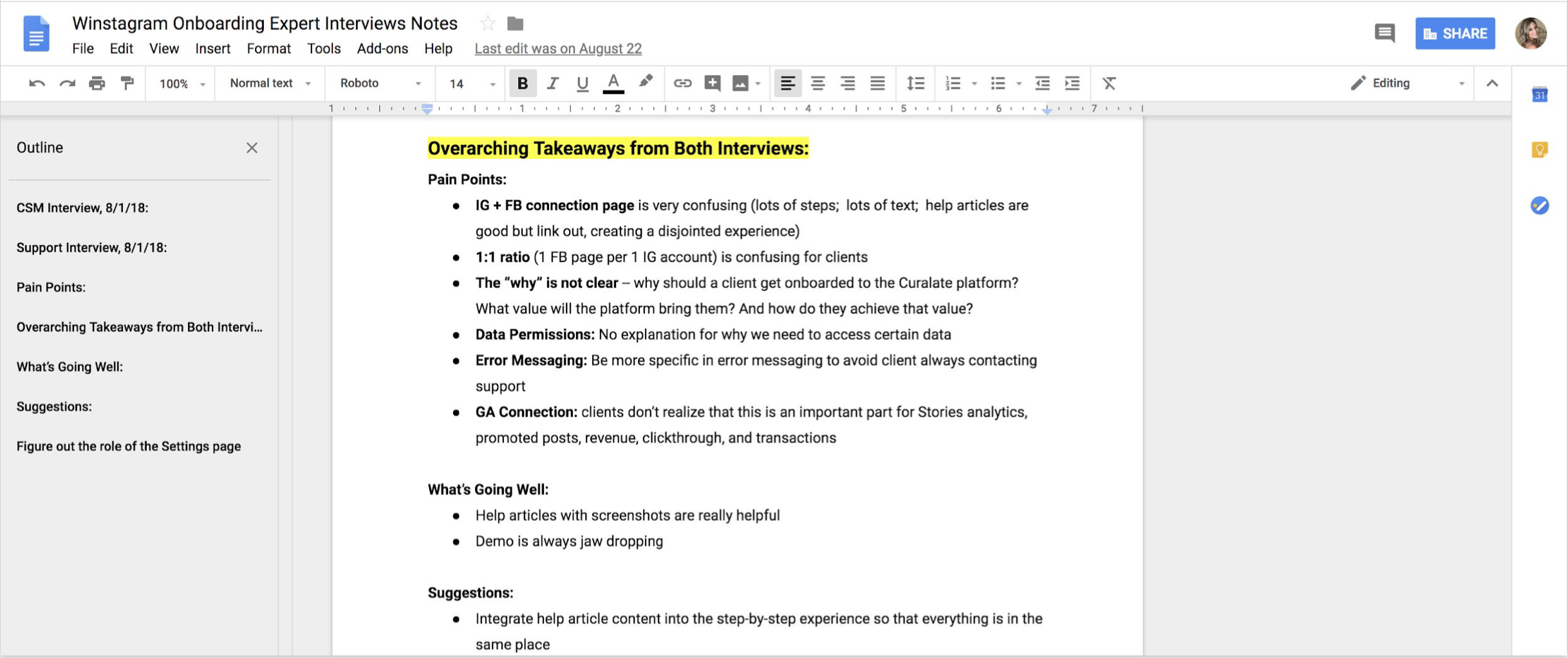Go to Docs home icon
The height and width of the screenshot is (658, 1568).
point(36,33)
